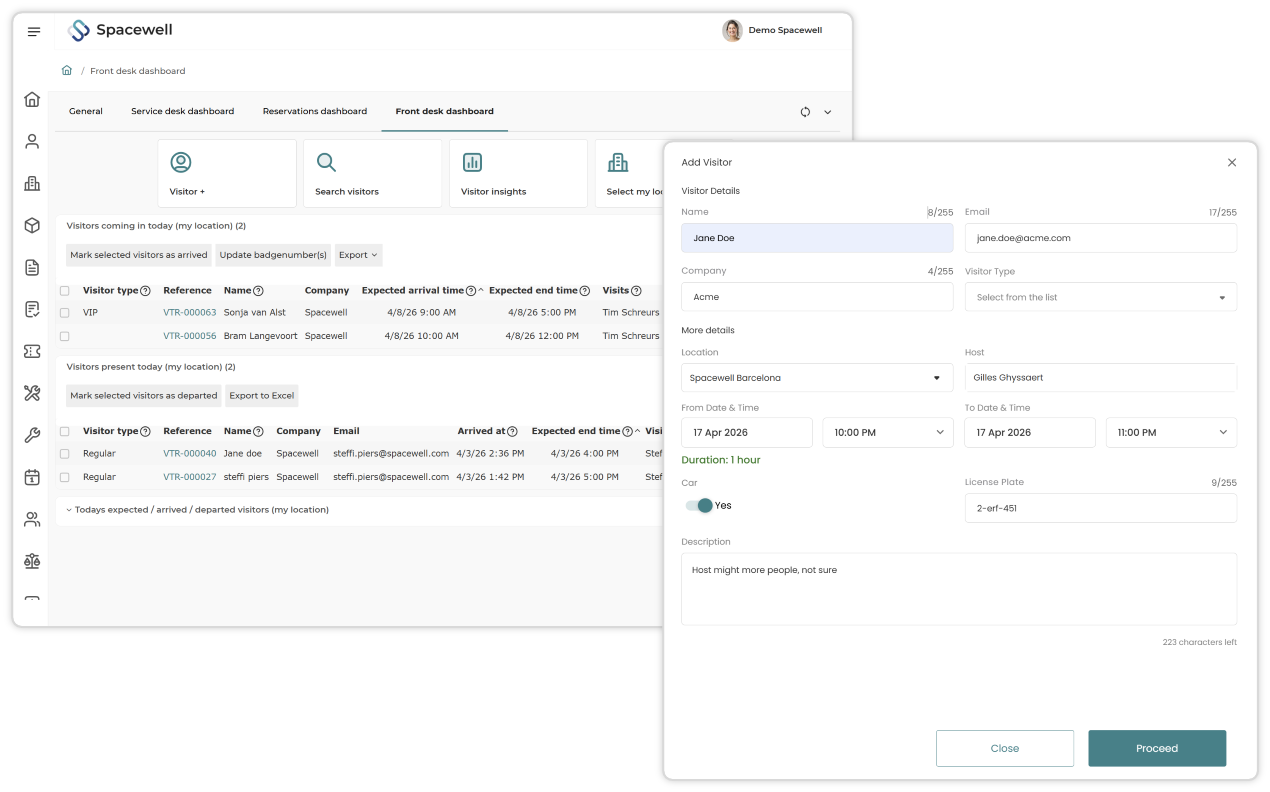Click Mark selected visitors as arrived
The image size is (1270, 792).
pyautogui.click(x=139, y=255)
